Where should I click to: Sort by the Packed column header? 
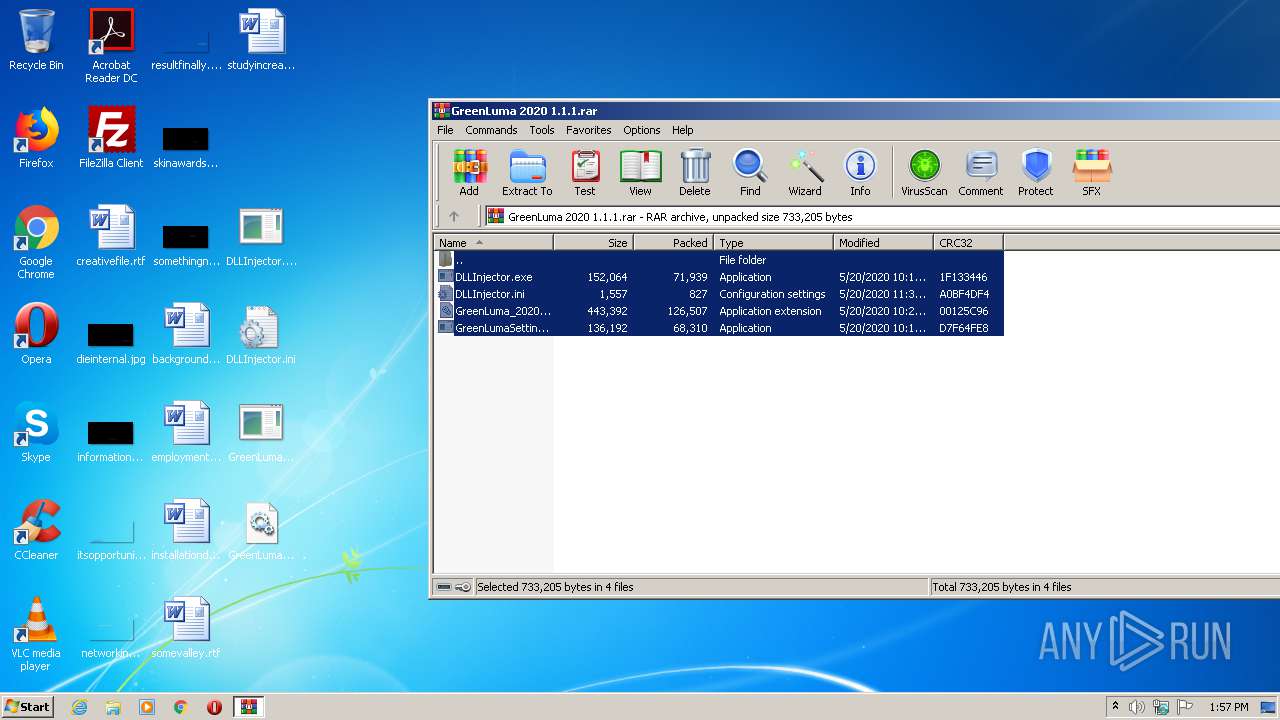click(674, 243)
